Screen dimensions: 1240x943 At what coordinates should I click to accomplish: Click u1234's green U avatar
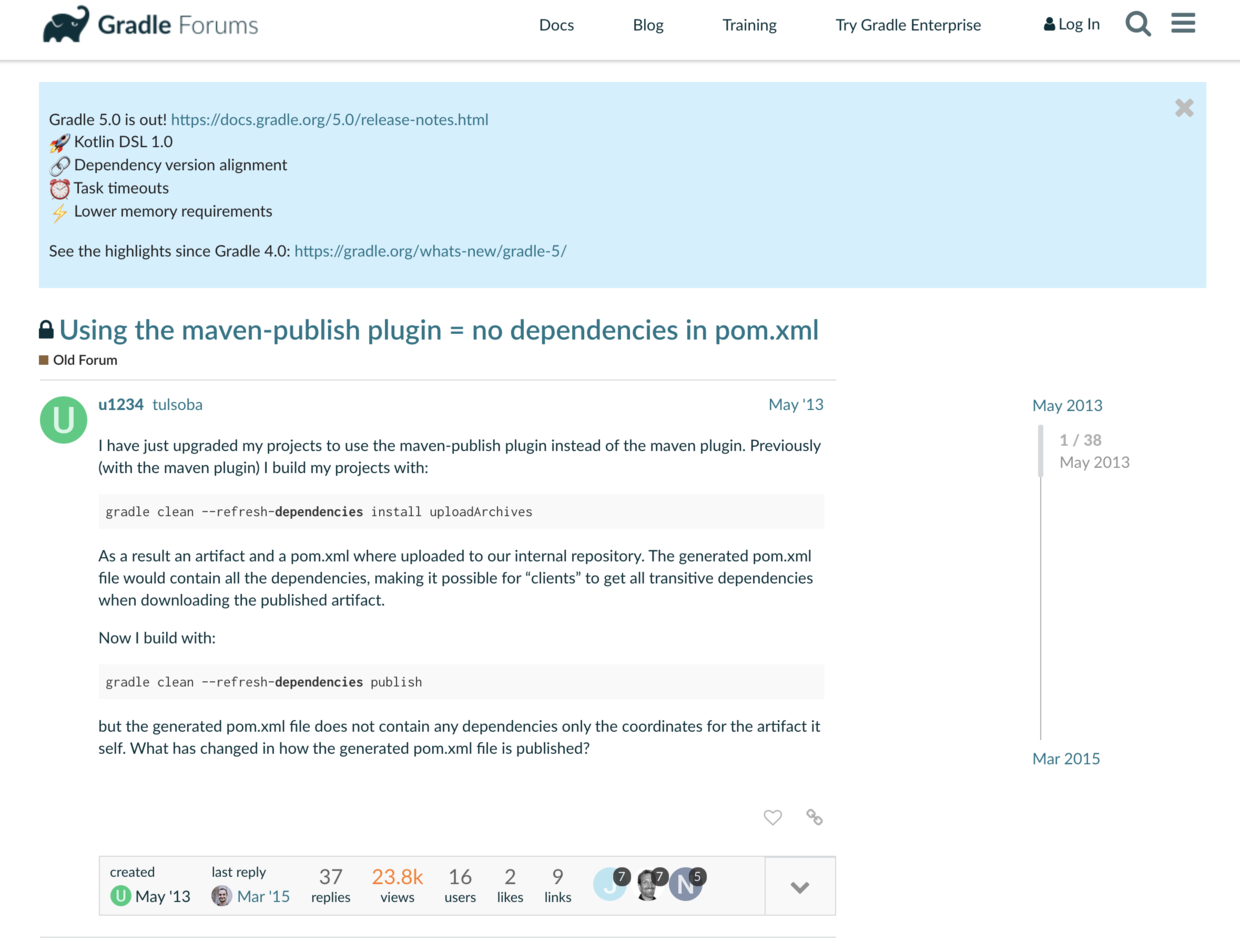click(63, 420)
